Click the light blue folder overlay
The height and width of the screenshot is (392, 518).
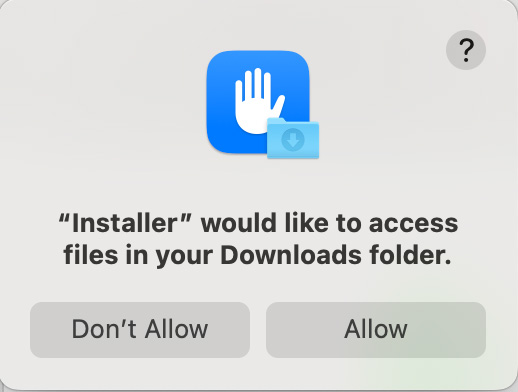coord(293,138)
